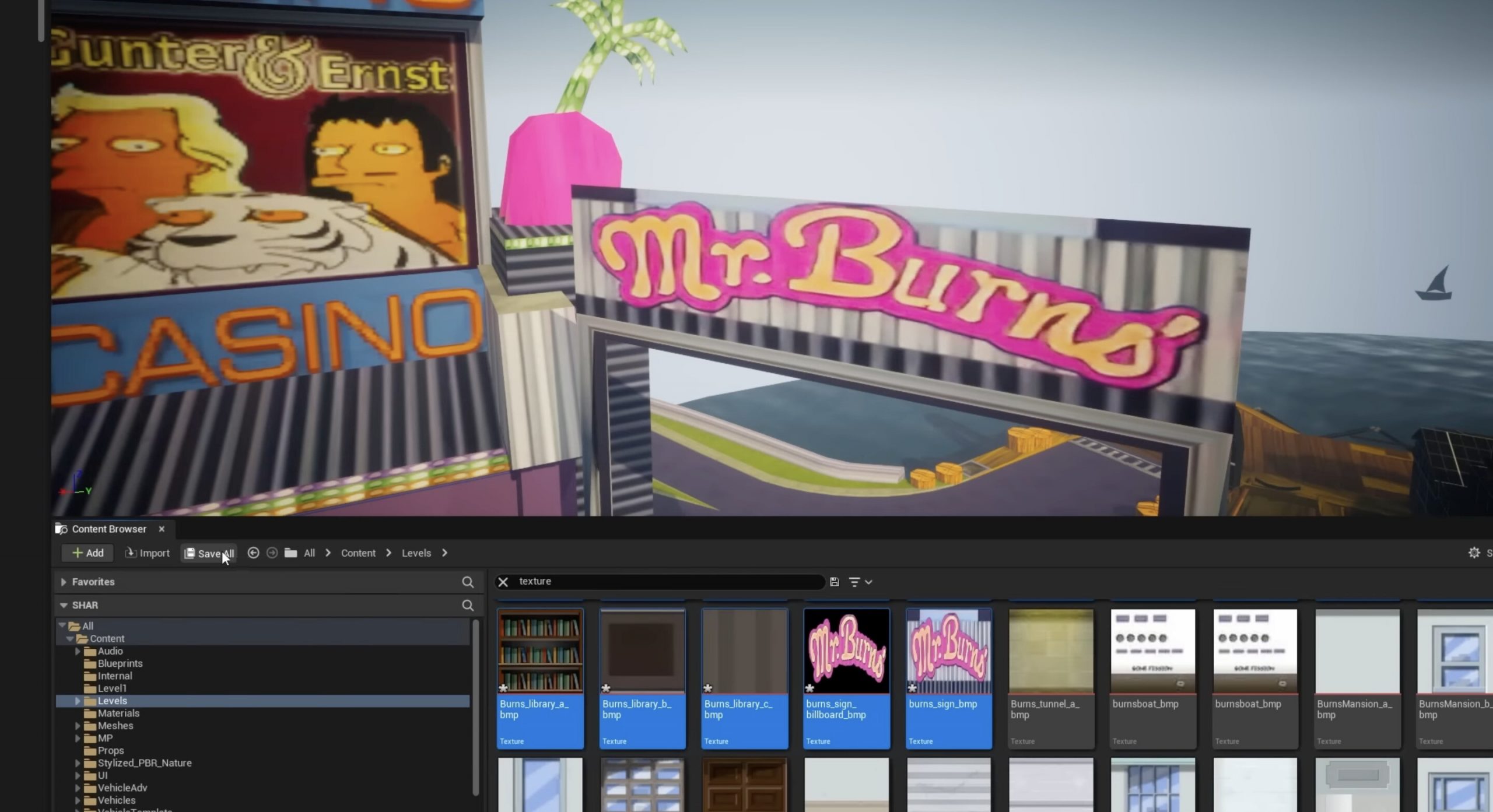Select the All breadcrumb
The height and width of the screenshot is (812, 1493).
click(309, 553)
